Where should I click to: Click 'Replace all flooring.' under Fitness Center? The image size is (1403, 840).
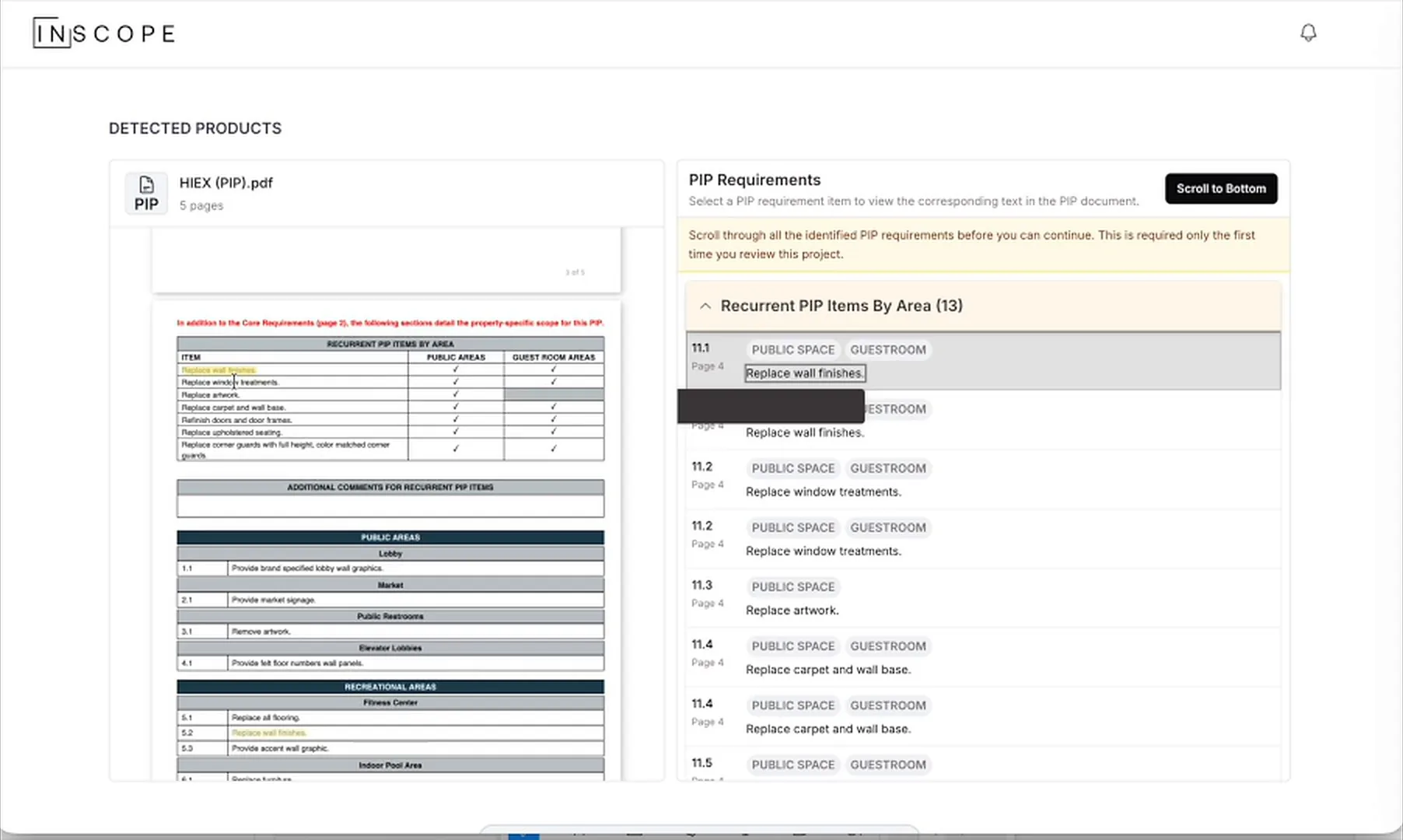265,718
